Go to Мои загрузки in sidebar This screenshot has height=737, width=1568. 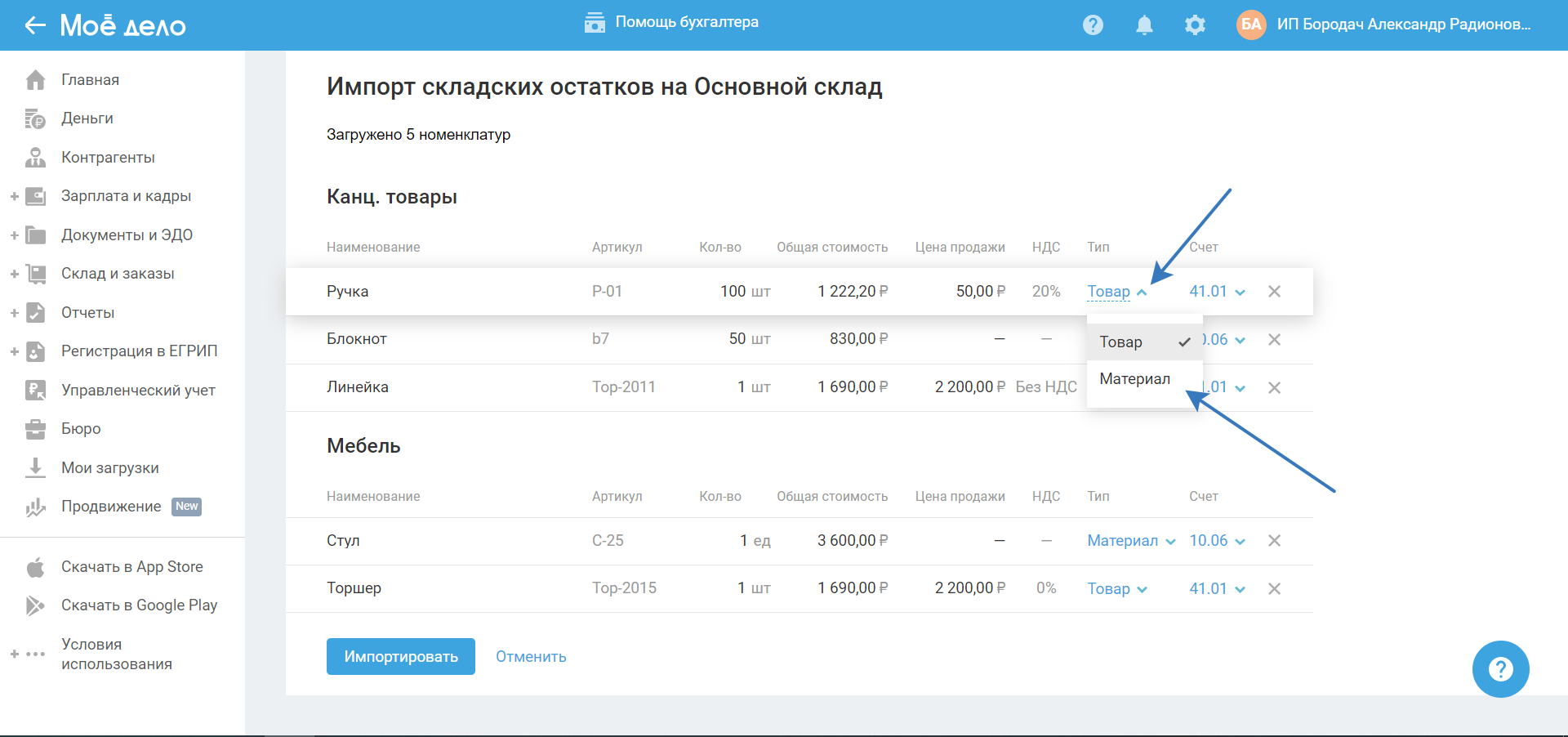[x=109, y=468]
